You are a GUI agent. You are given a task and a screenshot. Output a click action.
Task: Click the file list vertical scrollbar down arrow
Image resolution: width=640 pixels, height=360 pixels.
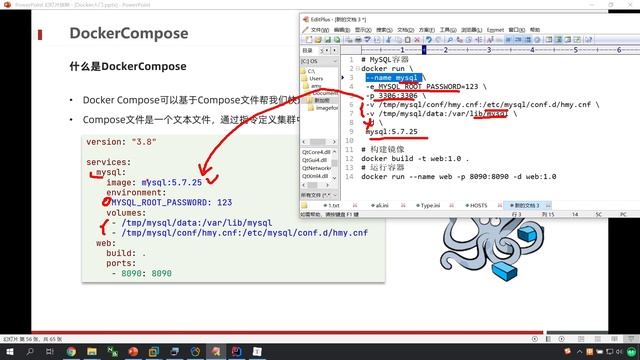[334, 178]
